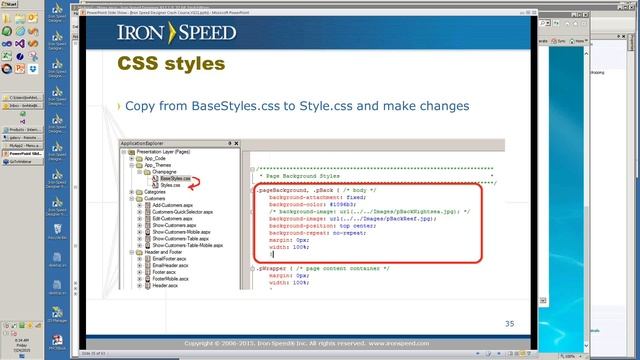Select Header.ascx in the tree
This screenshot has height=360, width=640.
click(165, 286)
